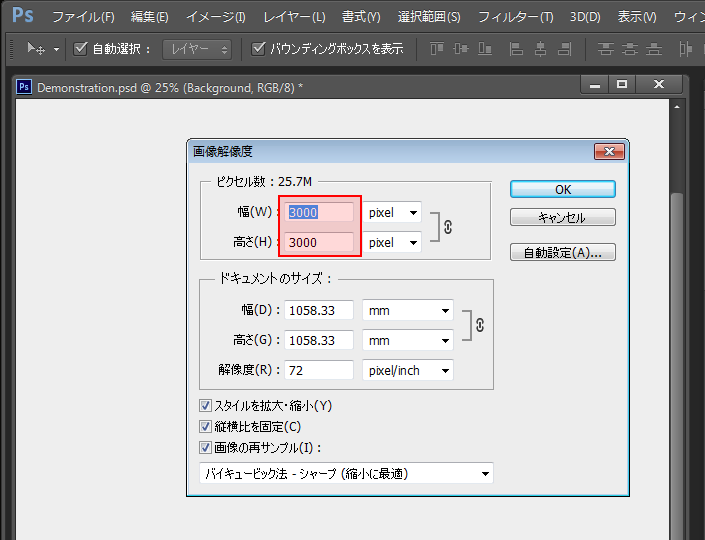Click the ドキュメントのサイズ group label
705x540 pixels.
pyautogui.click(x=275, y=279)
